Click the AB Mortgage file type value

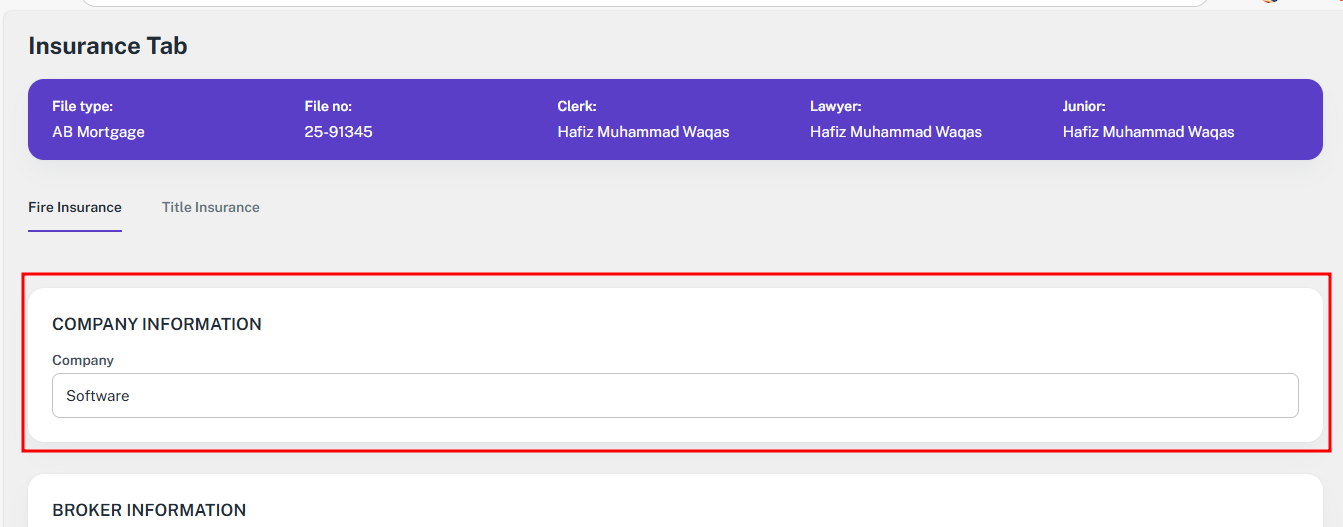pyautogui.click(x=98, y=132)
